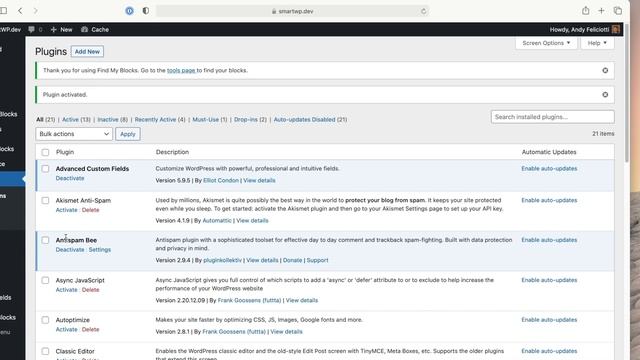Sort by the Plugin column header
Screen dimensions: 640x360
pyautogui.click(x=65, y=152)
